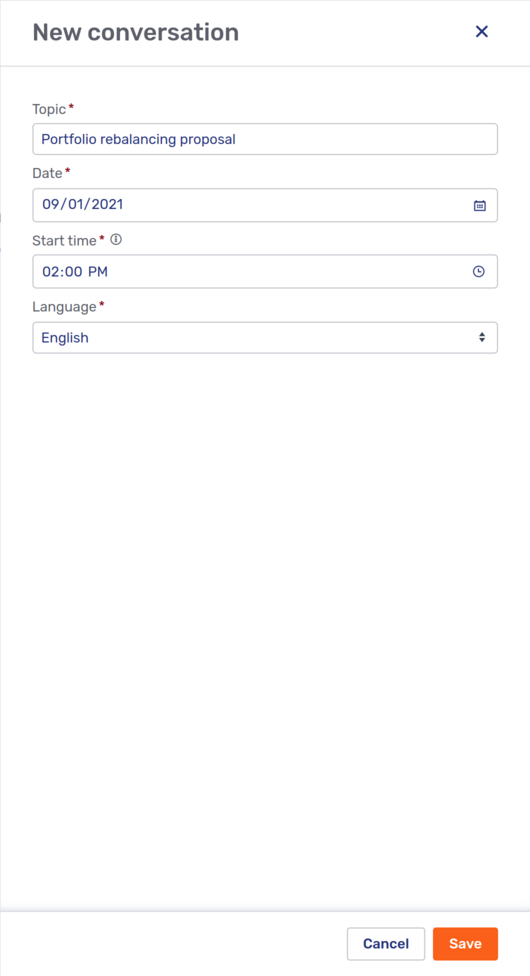Select the hour 02 in Start time
Screen dimensions: 530x976
(50, 271)
